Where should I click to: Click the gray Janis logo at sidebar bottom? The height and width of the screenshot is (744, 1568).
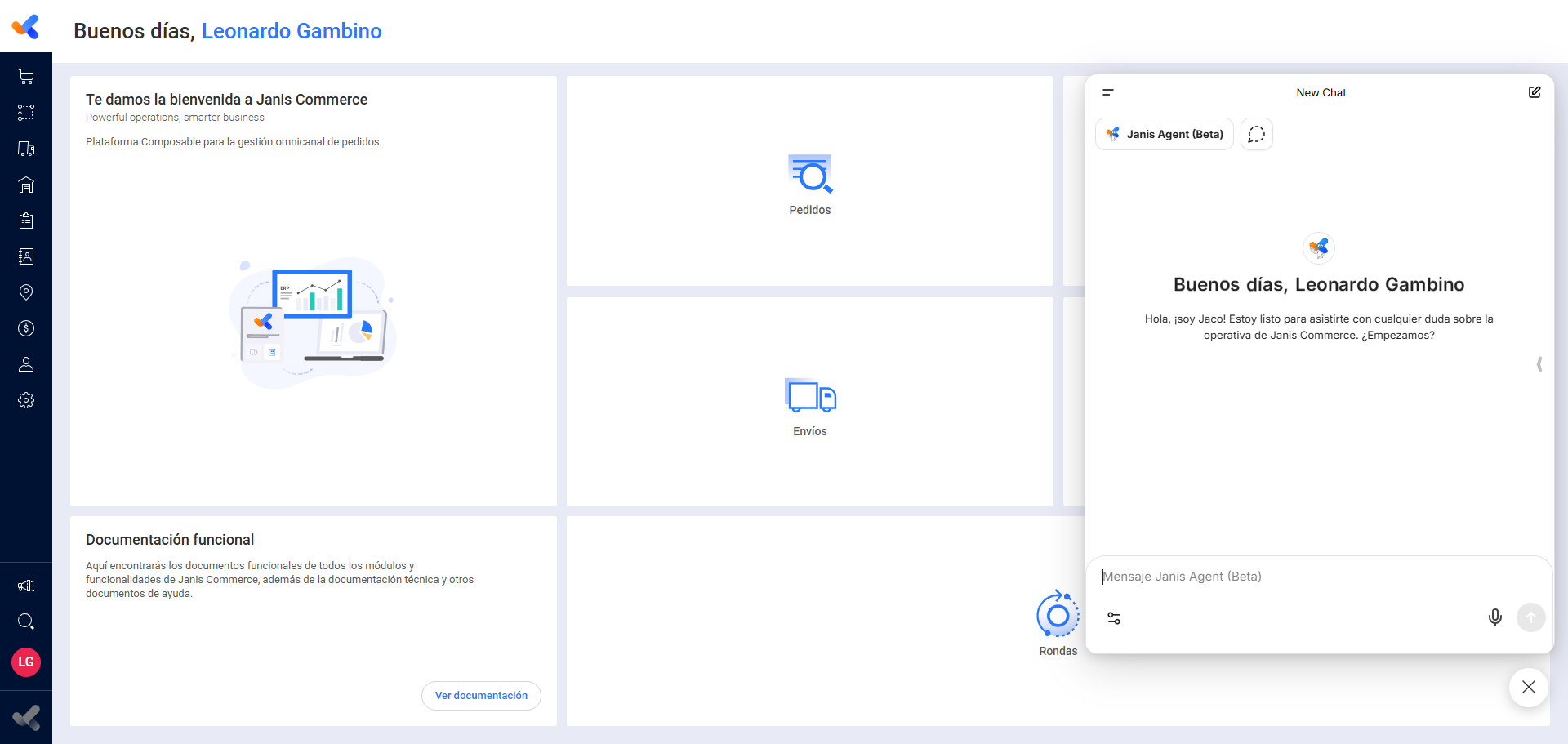pos(26,718)
